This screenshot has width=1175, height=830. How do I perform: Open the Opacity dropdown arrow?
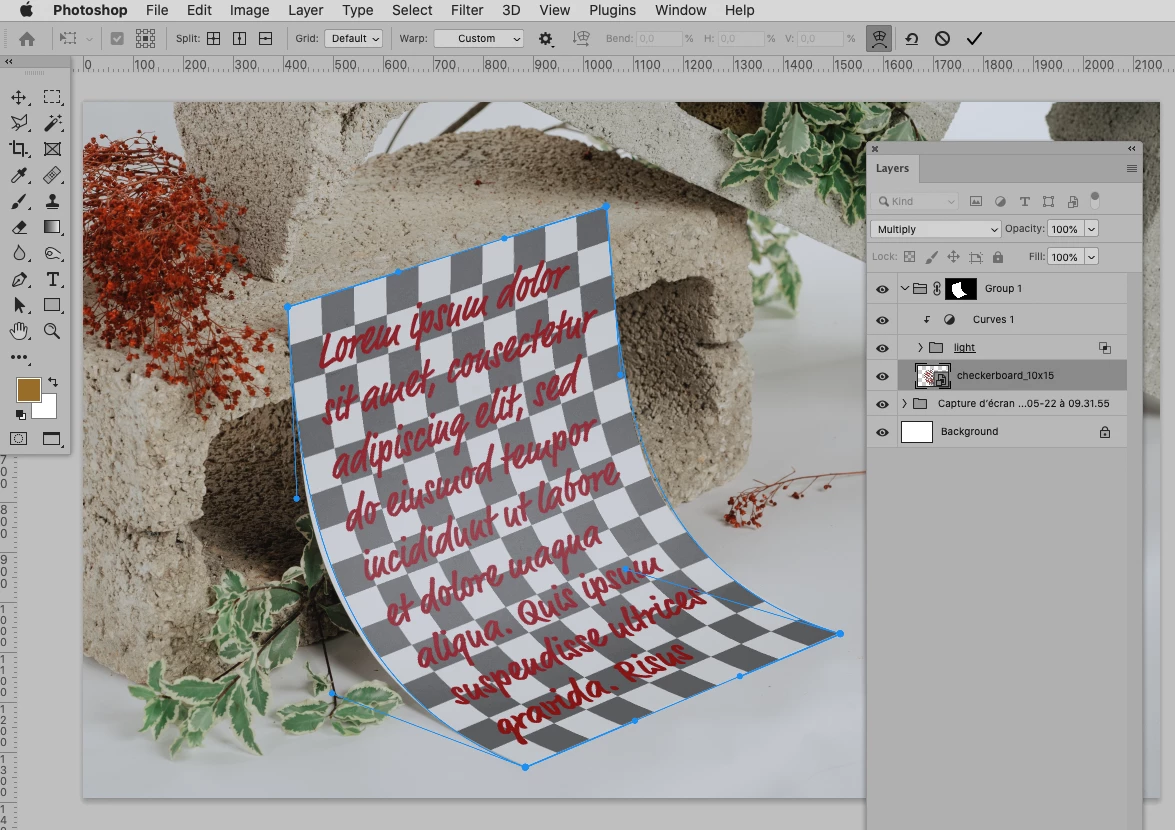pyautogui.click(x=1091, y=229)
